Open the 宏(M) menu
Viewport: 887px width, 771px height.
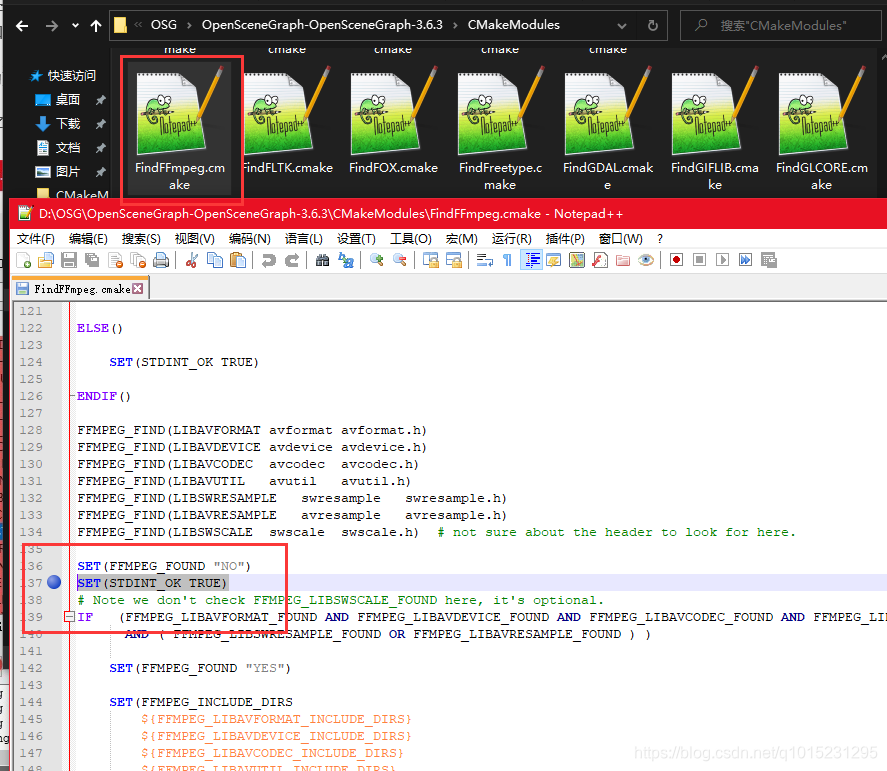462,239
